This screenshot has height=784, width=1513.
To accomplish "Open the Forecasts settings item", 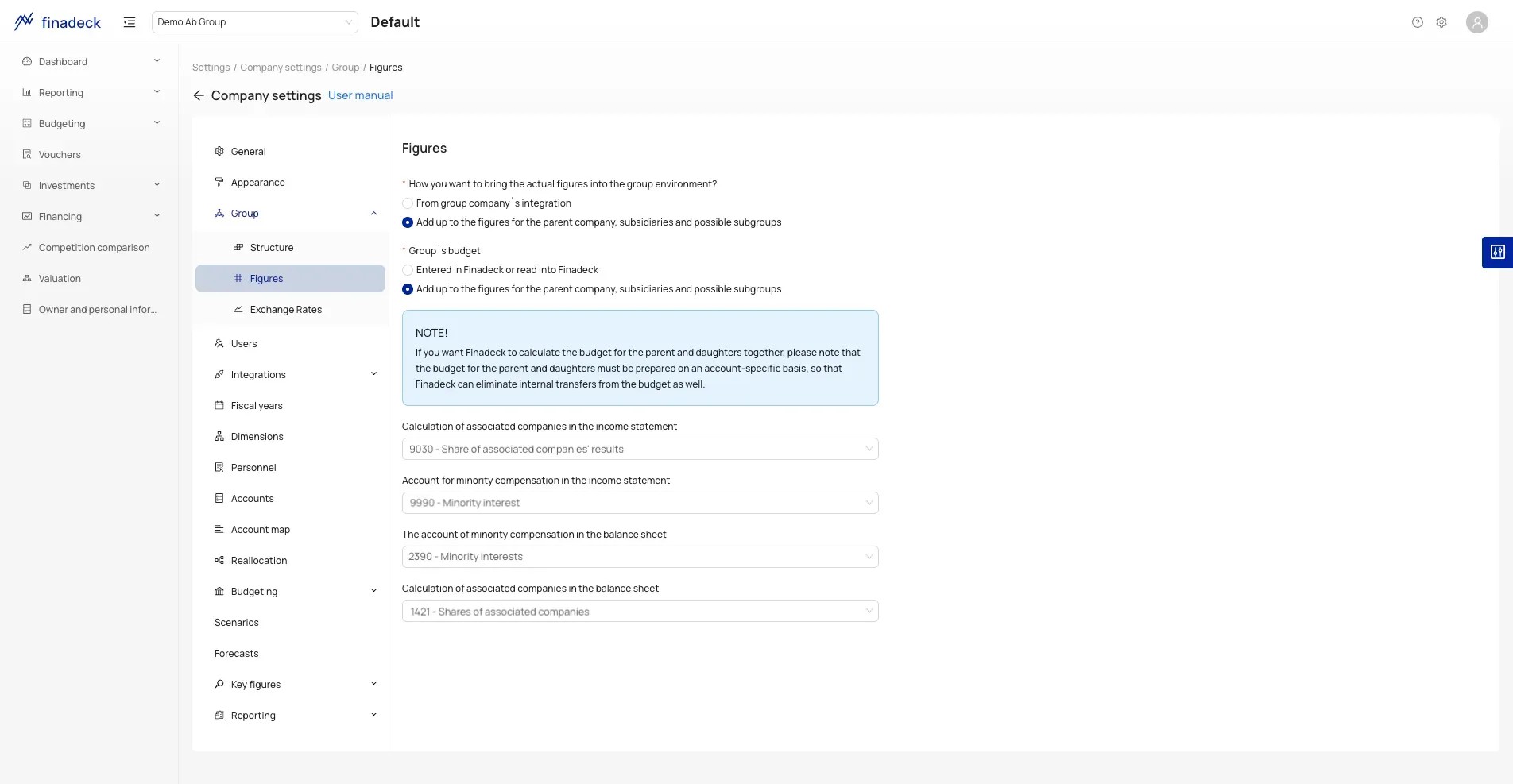I will point(290,653).
